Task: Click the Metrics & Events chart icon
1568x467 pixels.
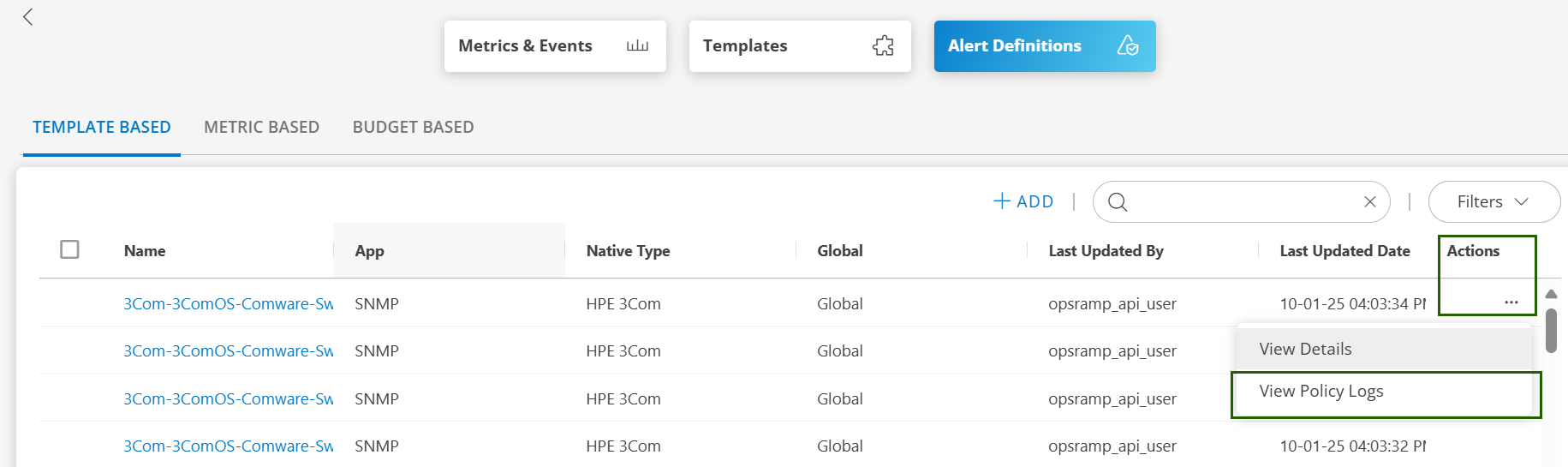Action: pos(637,46)
